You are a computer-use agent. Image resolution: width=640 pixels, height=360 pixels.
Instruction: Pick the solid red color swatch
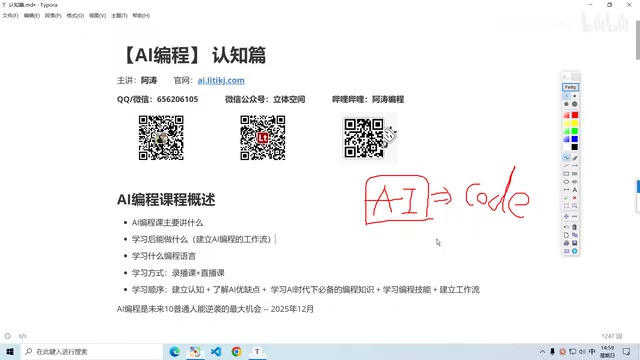pos(575,115)
